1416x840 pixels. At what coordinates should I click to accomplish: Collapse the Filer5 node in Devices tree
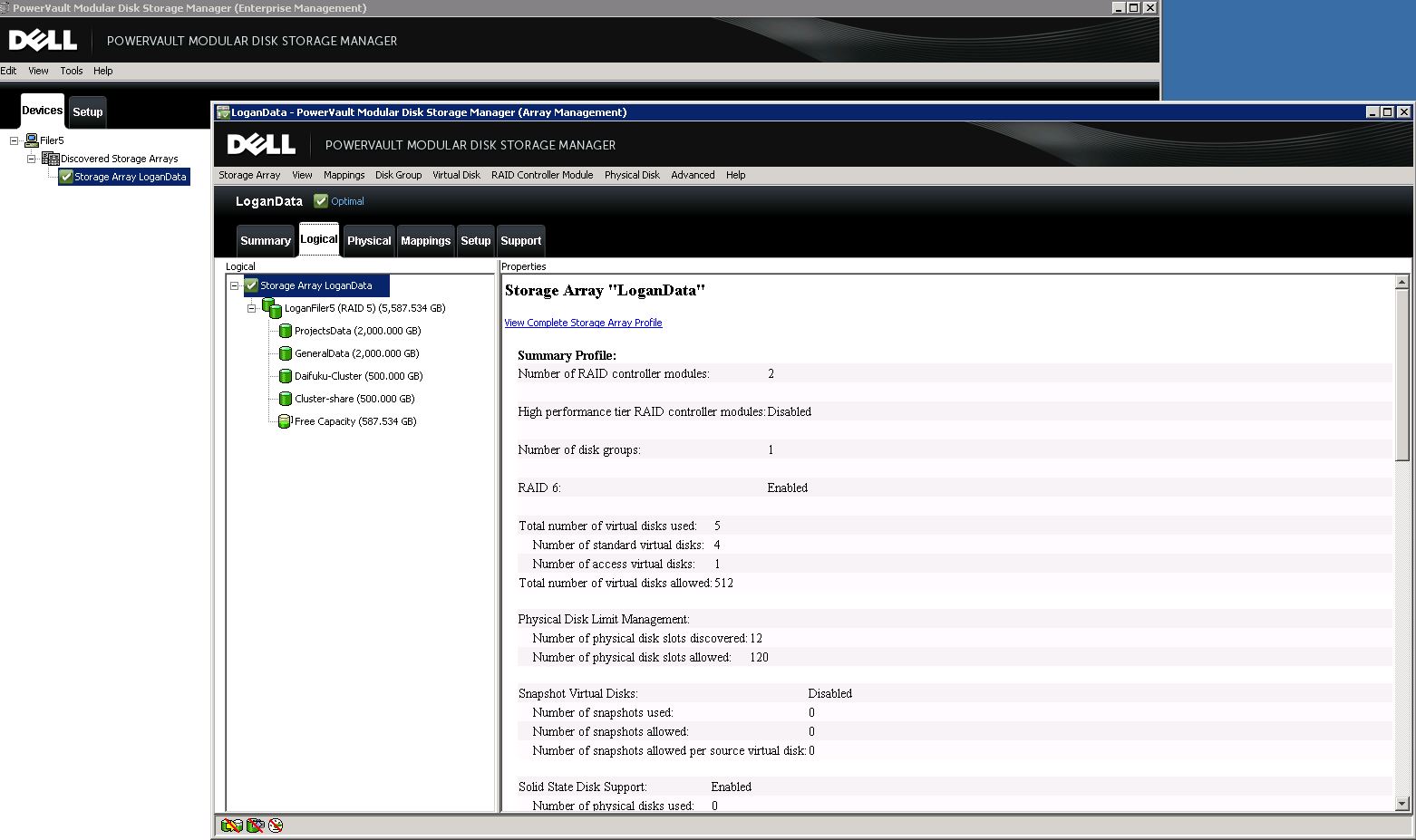click(x=14, y=140)
